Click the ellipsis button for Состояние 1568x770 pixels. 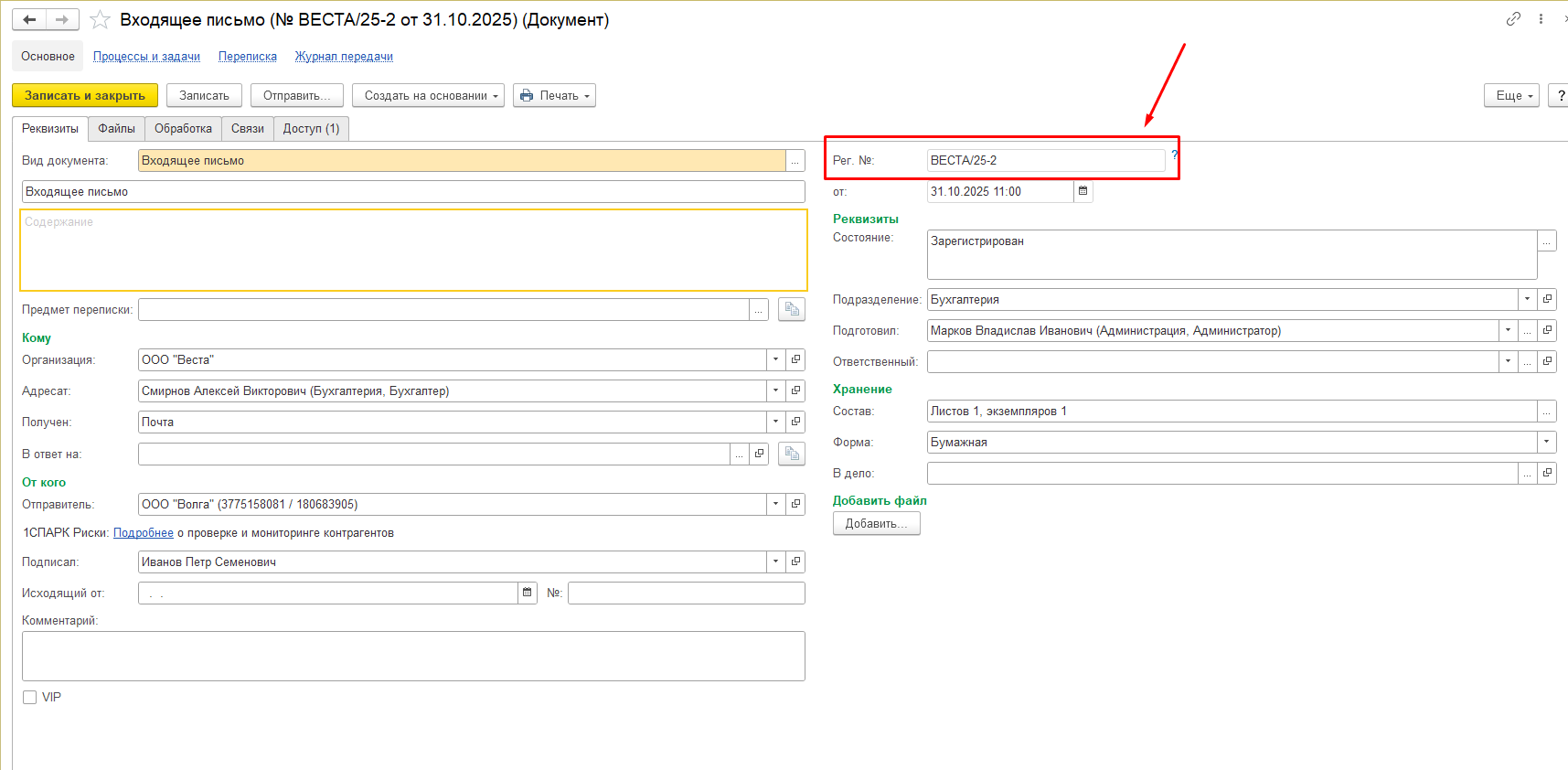click(x=1547, y=241)
